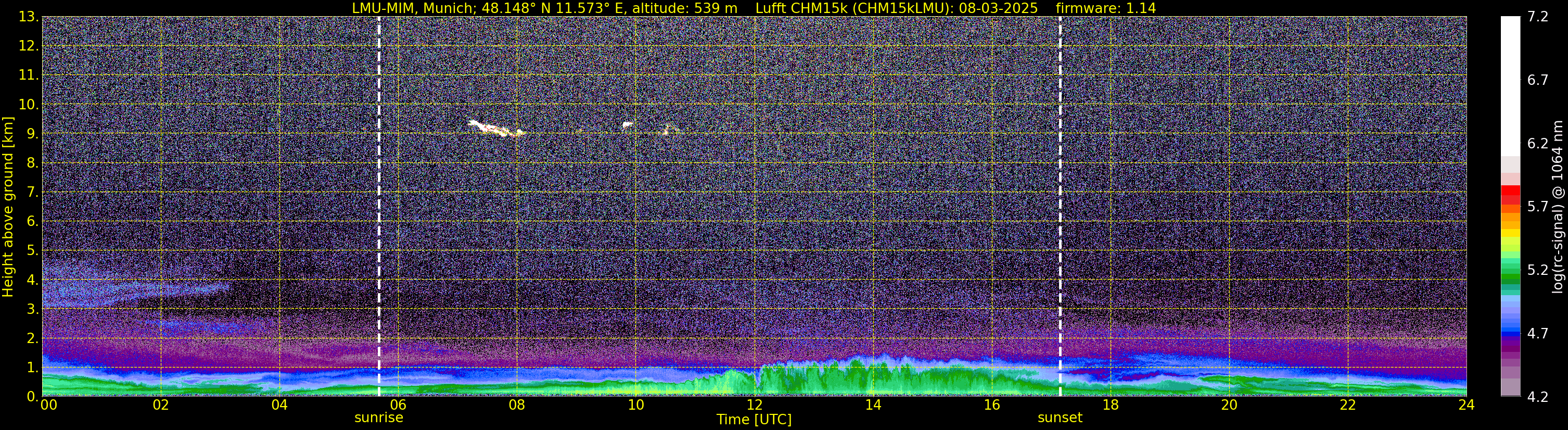Click the height axis tick '11.'

[x=29, y=75]
